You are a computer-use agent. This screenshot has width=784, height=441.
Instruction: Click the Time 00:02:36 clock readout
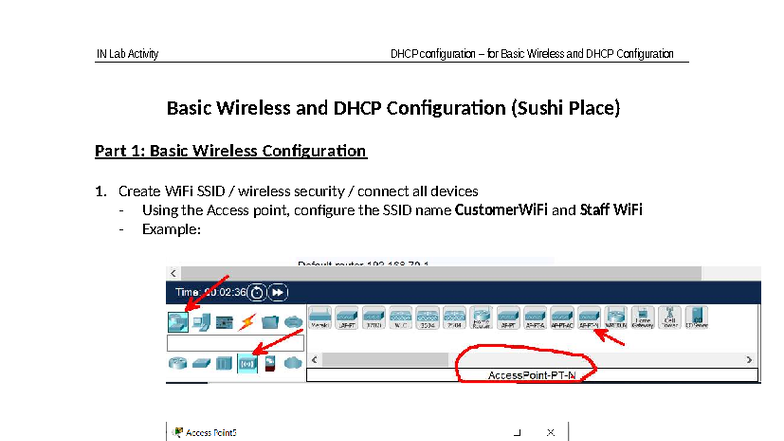(210, 292)
